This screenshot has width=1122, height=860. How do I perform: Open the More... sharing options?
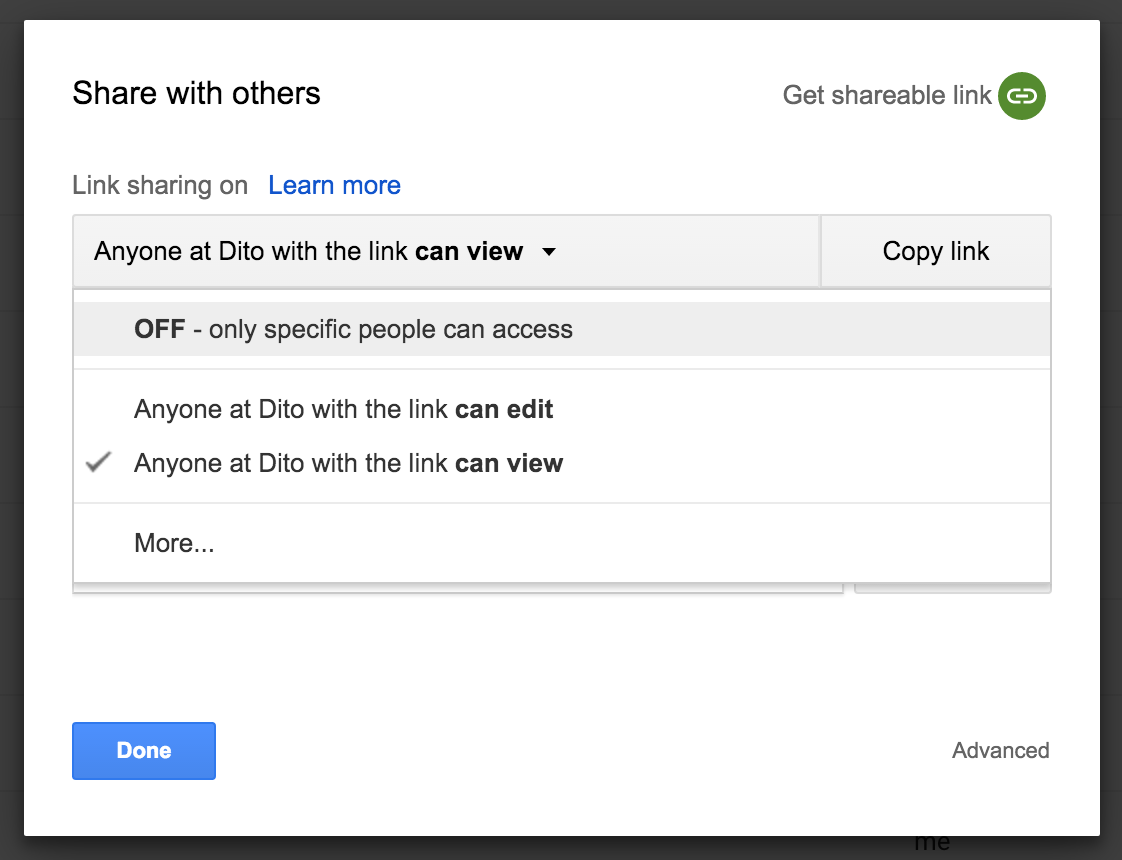coord(174,543)
